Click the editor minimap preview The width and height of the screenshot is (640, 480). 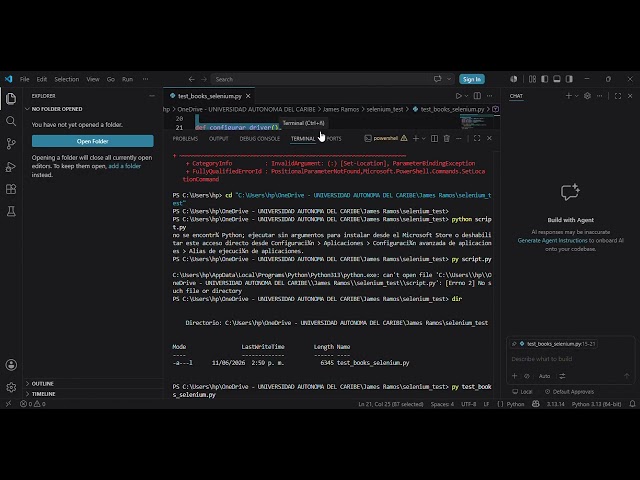pos(476,121)
